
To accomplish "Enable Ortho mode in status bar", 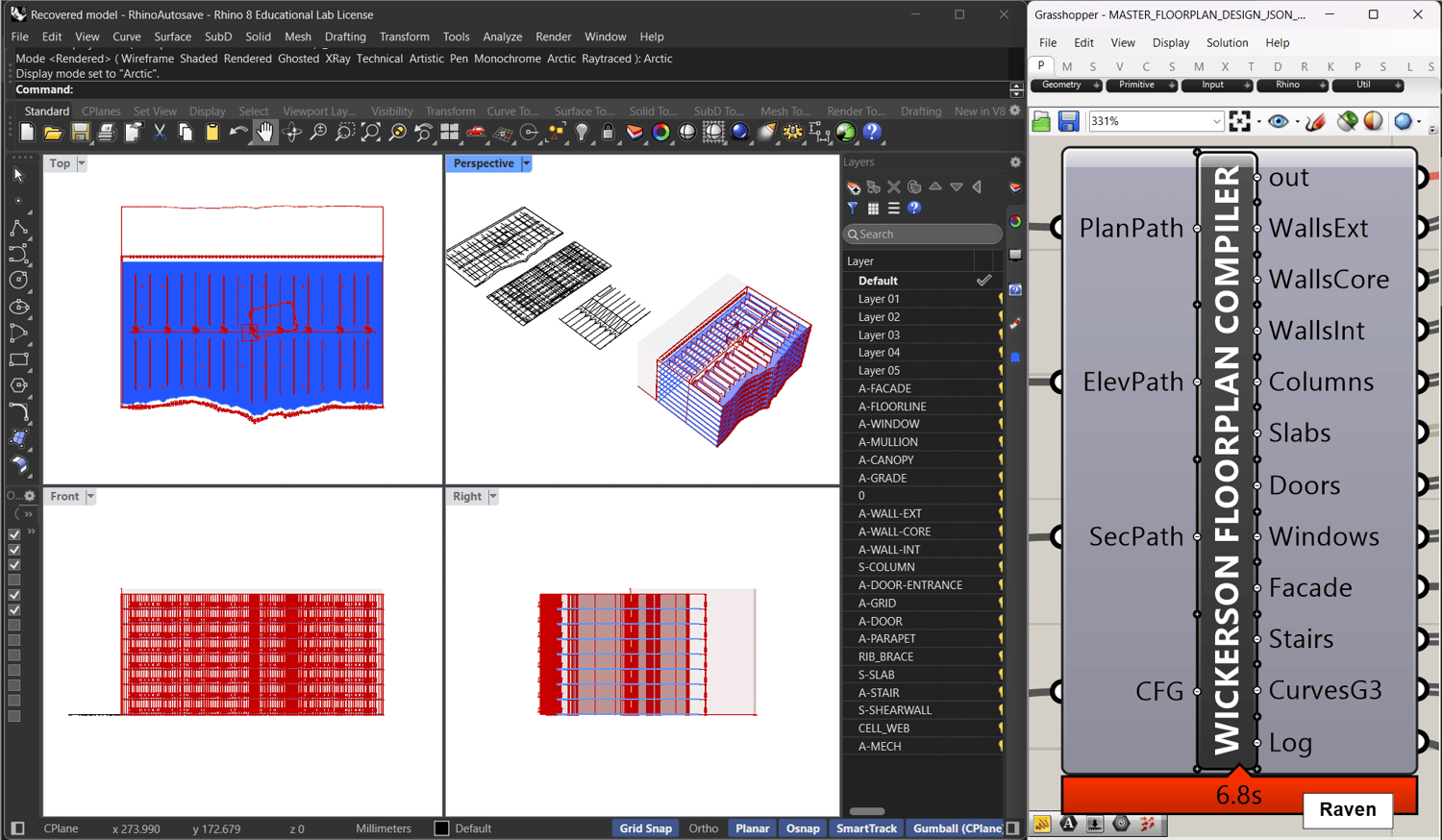I will point(703,828).
